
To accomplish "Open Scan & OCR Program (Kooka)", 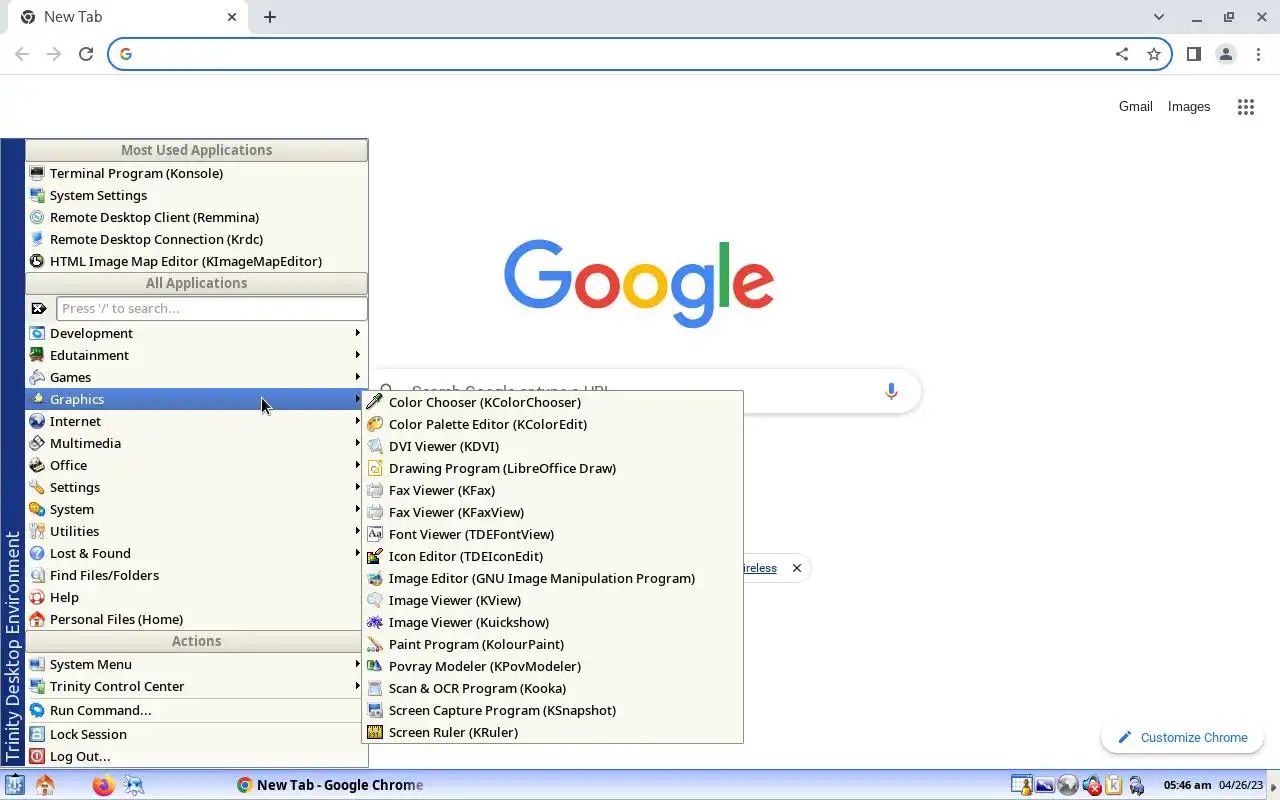I will [552, 688].
